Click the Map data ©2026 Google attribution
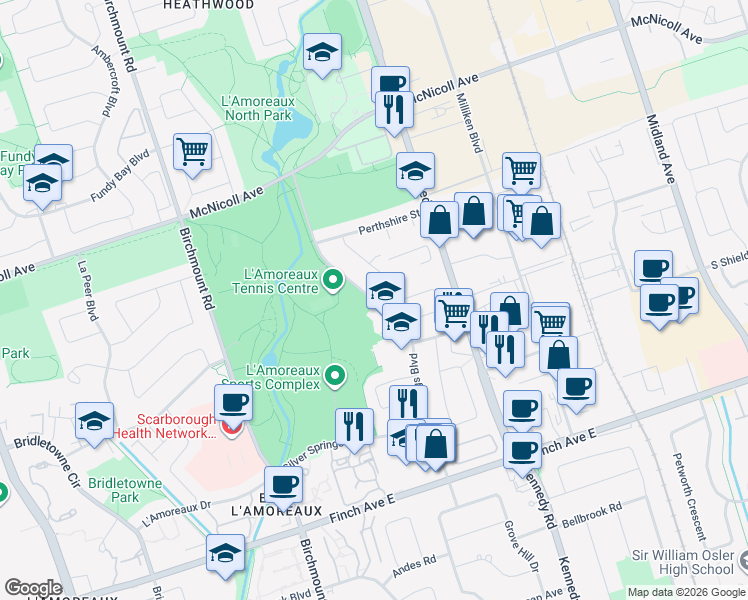 tap(686, 593)
